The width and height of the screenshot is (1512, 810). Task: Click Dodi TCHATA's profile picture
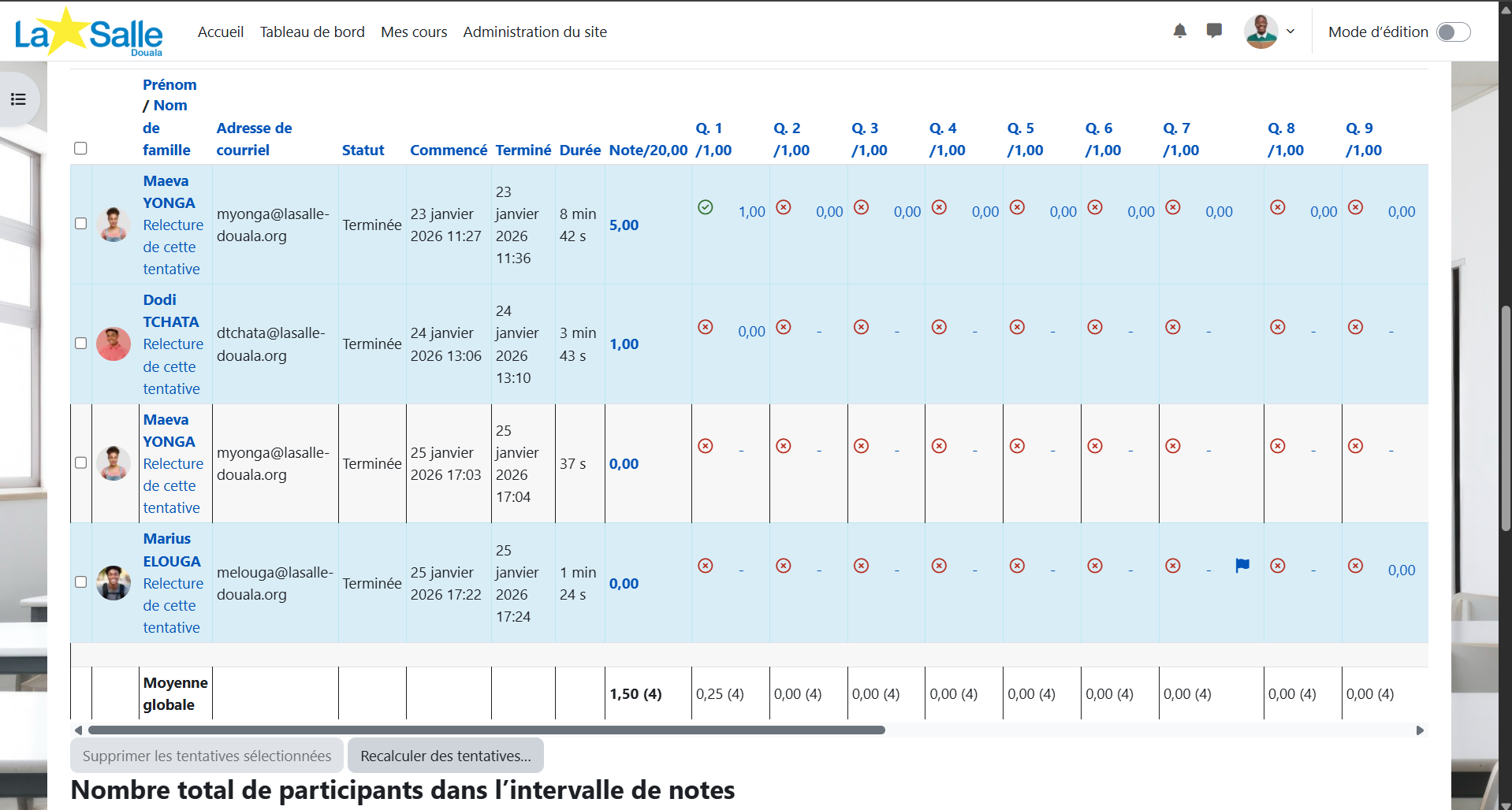[114, 344]
